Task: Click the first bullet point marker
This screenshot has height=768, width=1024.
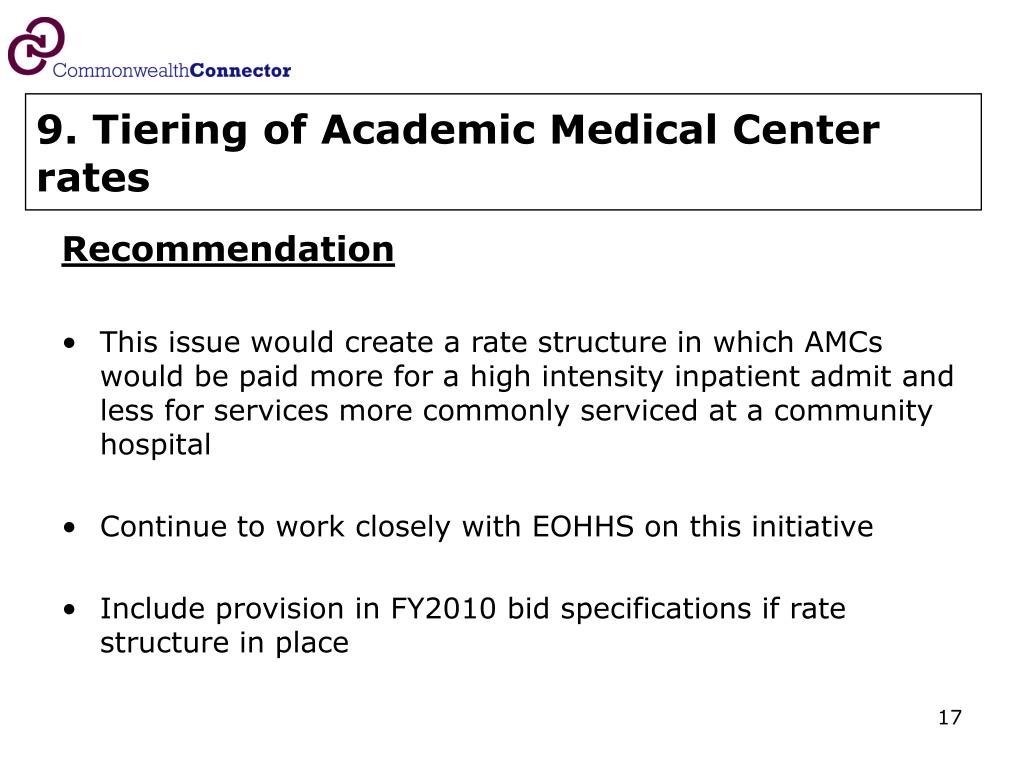Action: 70,344
